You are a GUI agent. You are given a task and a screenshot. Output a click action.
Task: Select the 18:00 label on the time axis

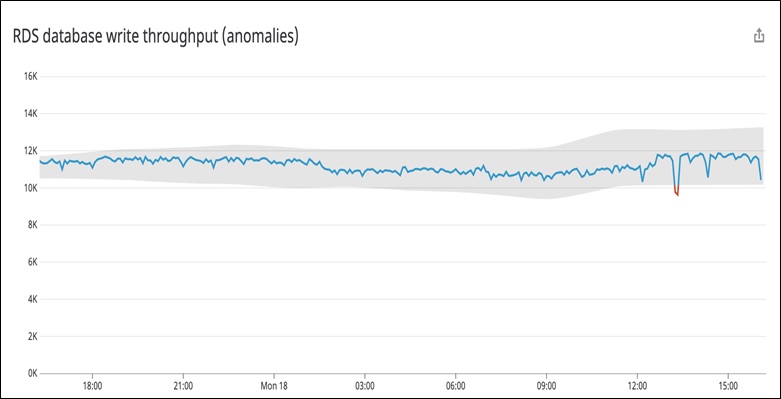tap(93, 386)
